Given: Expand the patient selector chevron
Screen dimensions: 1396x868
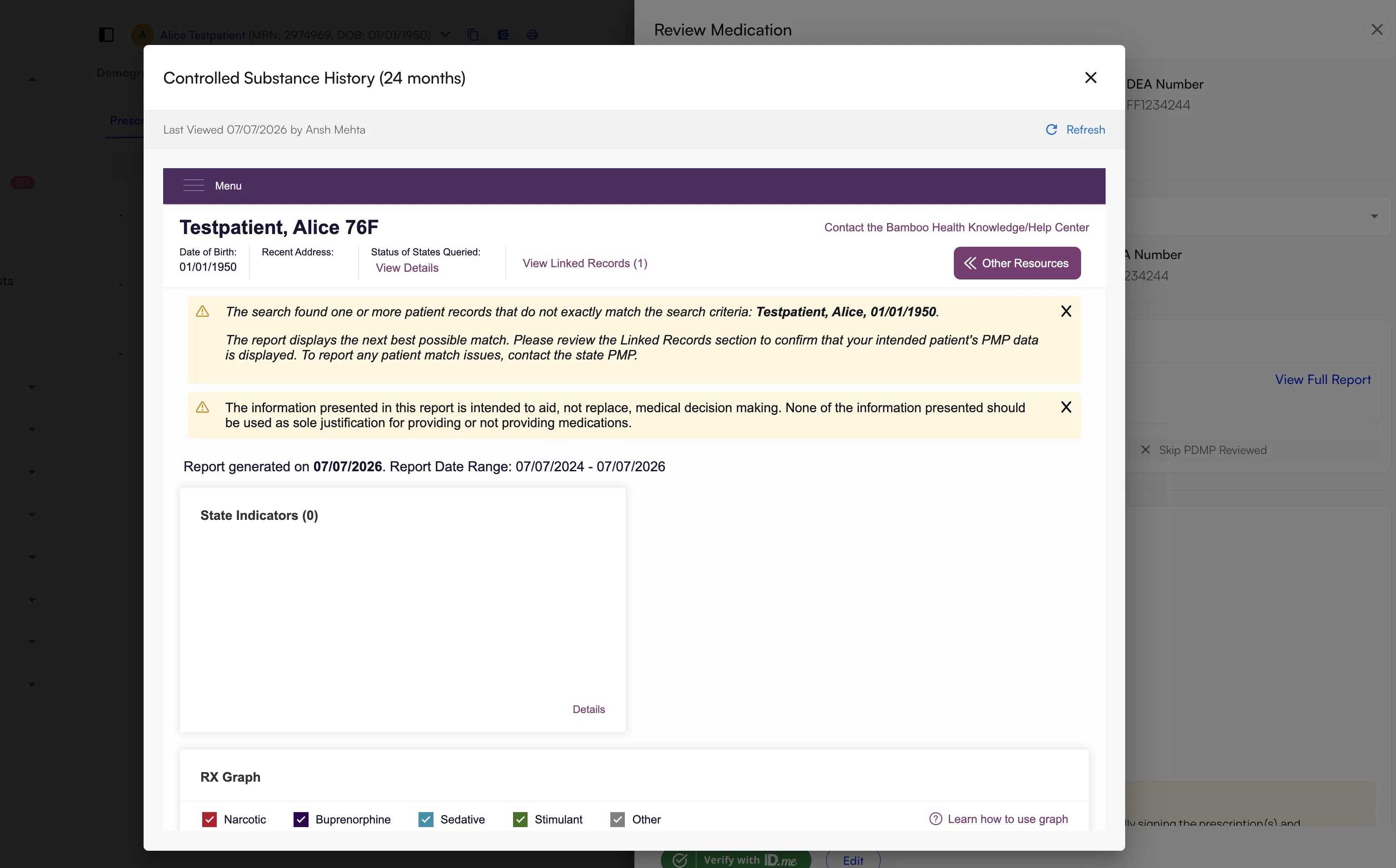Looking at the screenshot, I should pyautogui.click(x=445, y=35).
